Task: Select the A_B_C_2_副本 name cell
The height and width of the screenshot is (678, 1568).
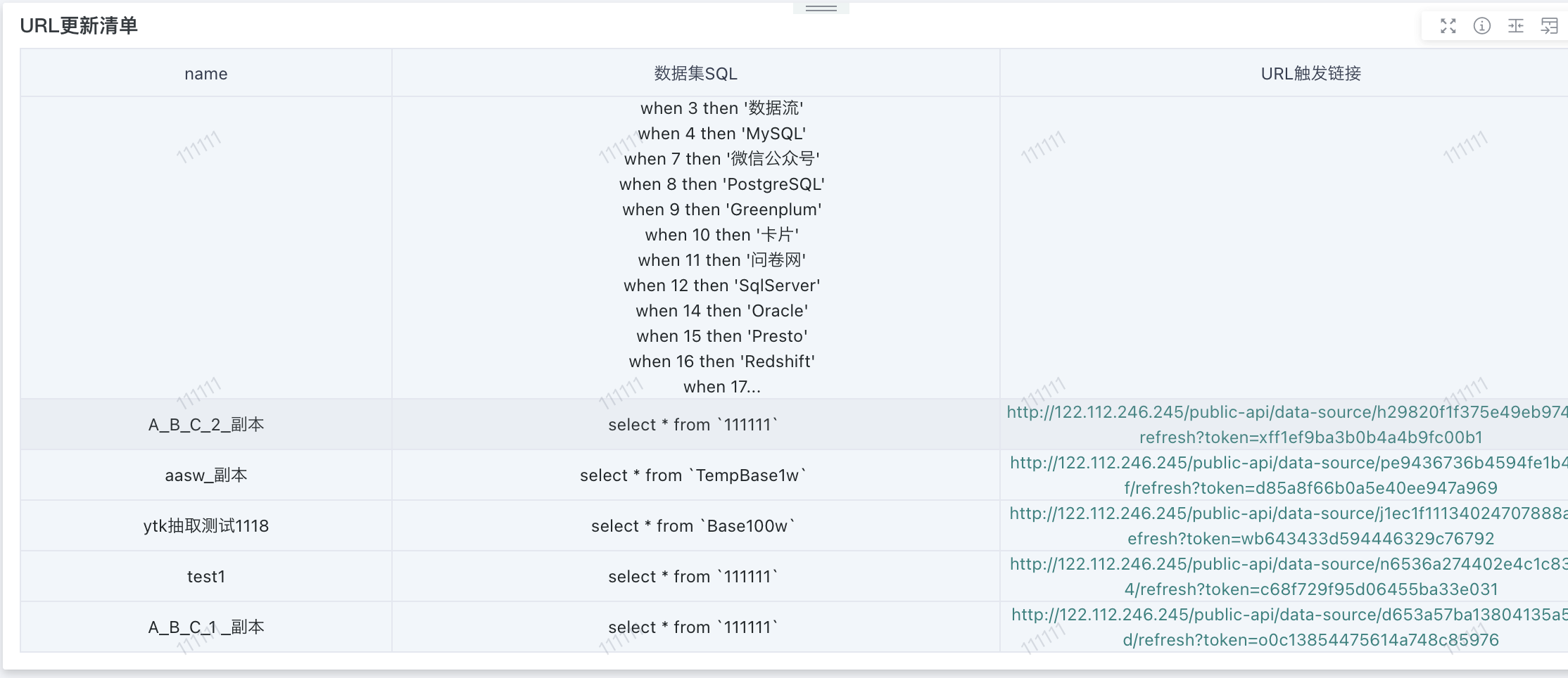Action: (206, 425)
